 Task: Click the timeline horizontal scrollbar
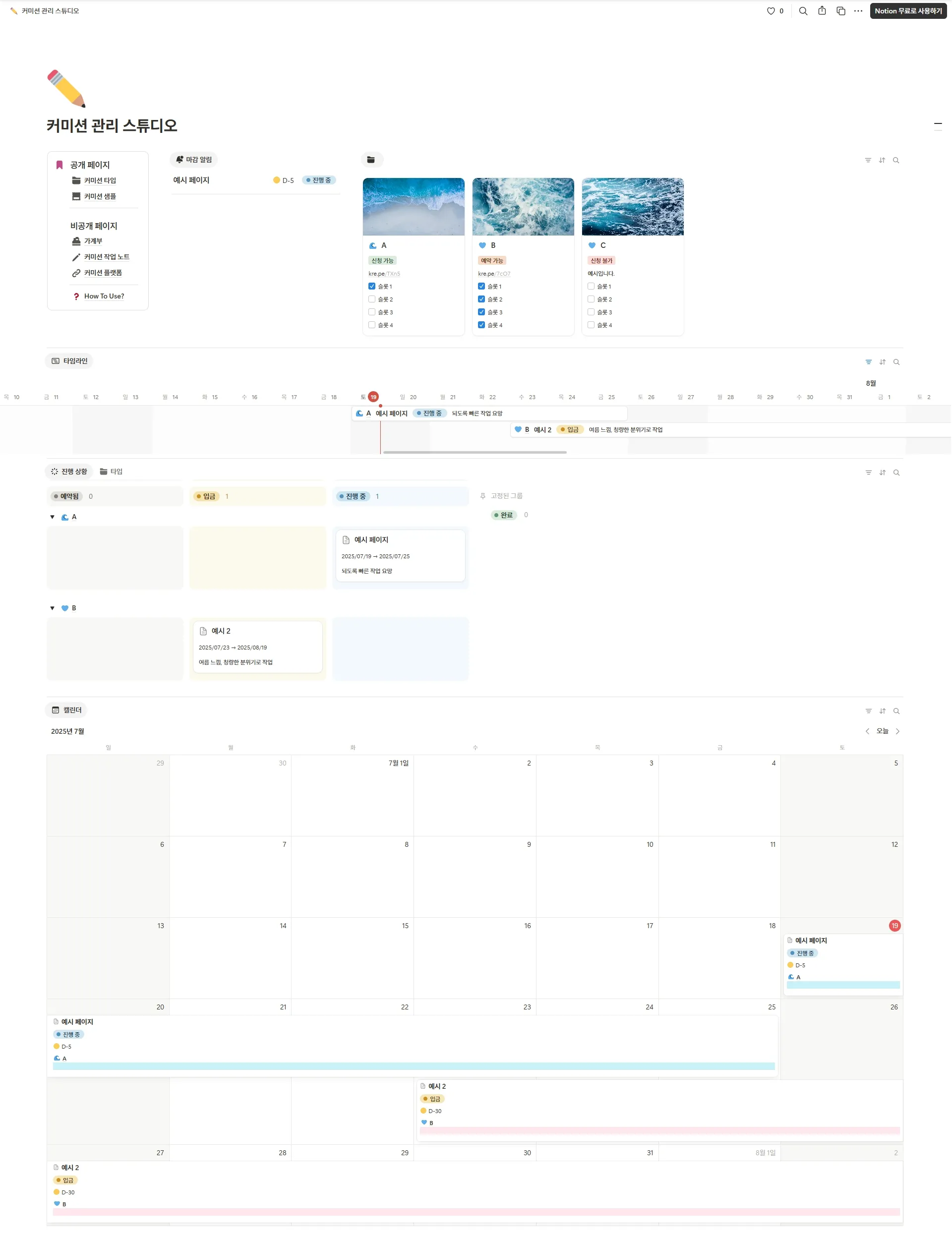click(475, 453)
